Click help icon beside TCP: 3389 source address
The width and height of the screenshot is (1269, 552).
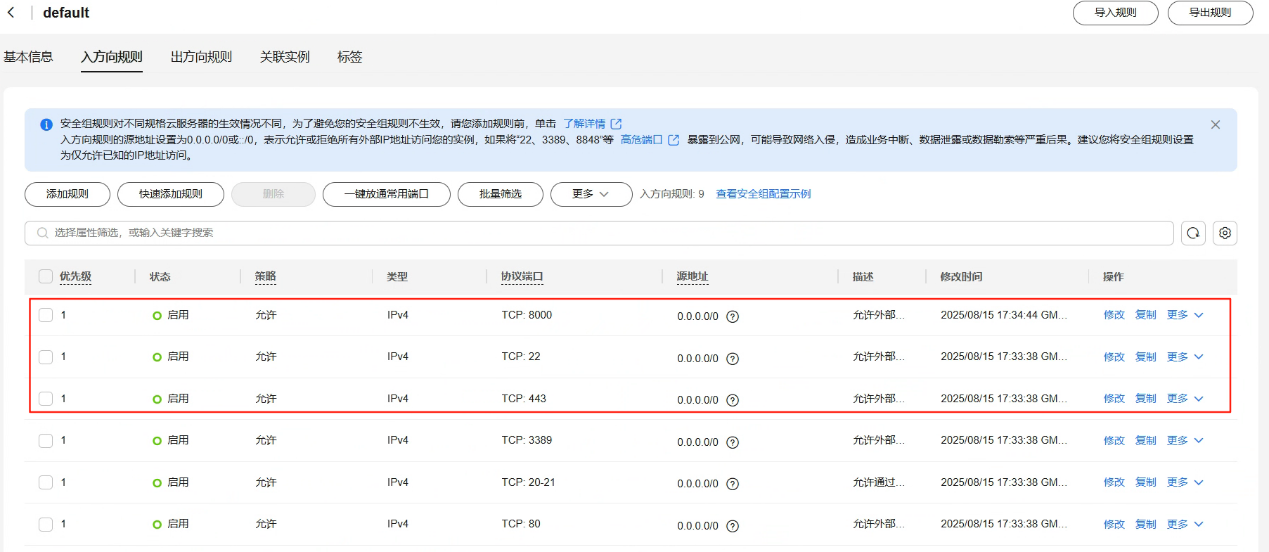pyautogui.click(x=732, y=442)
